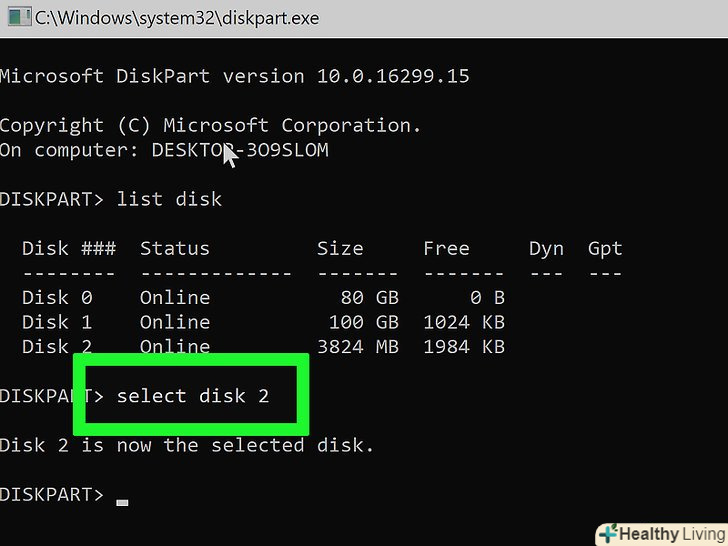Click the 'Disk 2 is now the selected disk' message

pyautogui.click(x=187, y=445)
